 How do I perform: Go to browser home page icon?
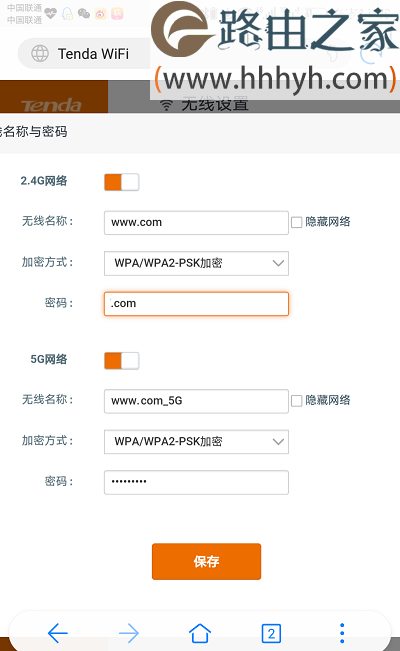(200, 633)
